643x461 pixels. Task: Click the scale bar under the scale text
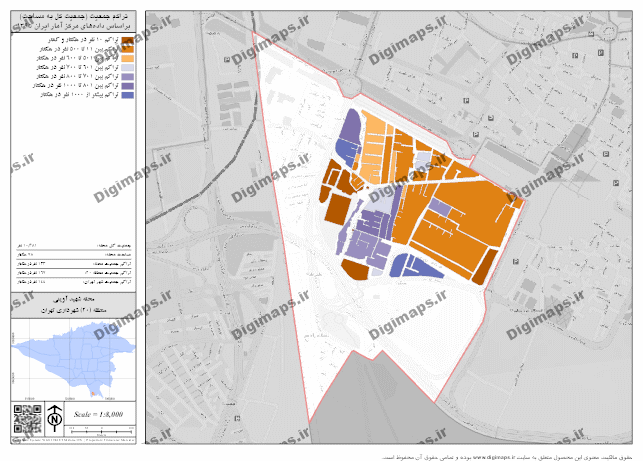click(101, 431)
